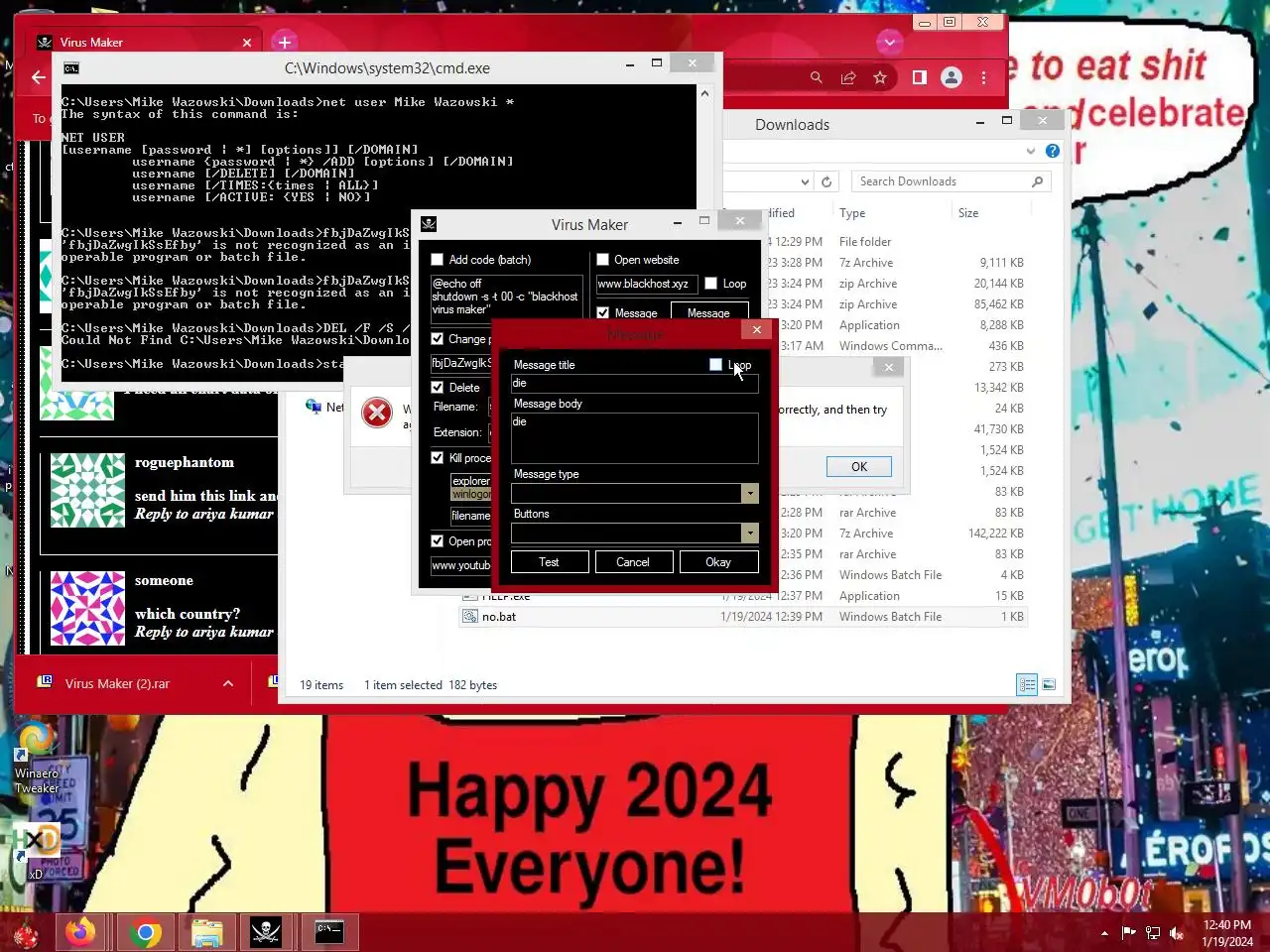The image size is (1270, 952).
Task: Uncheck the Delete checkbox
Action: pos(437,387)
